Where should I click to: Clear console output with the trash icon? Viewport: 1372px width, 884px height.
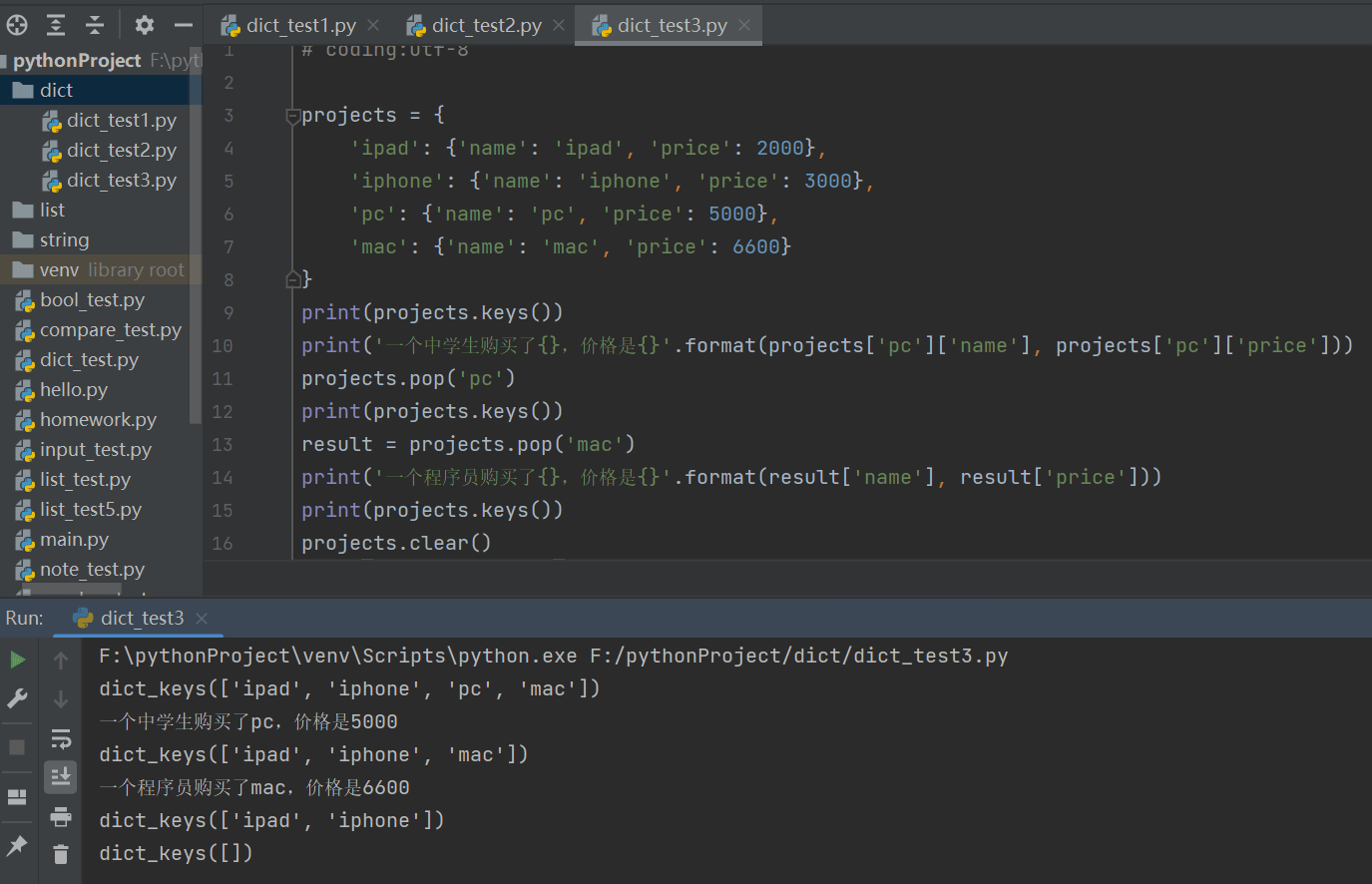[x=61, y=854]
